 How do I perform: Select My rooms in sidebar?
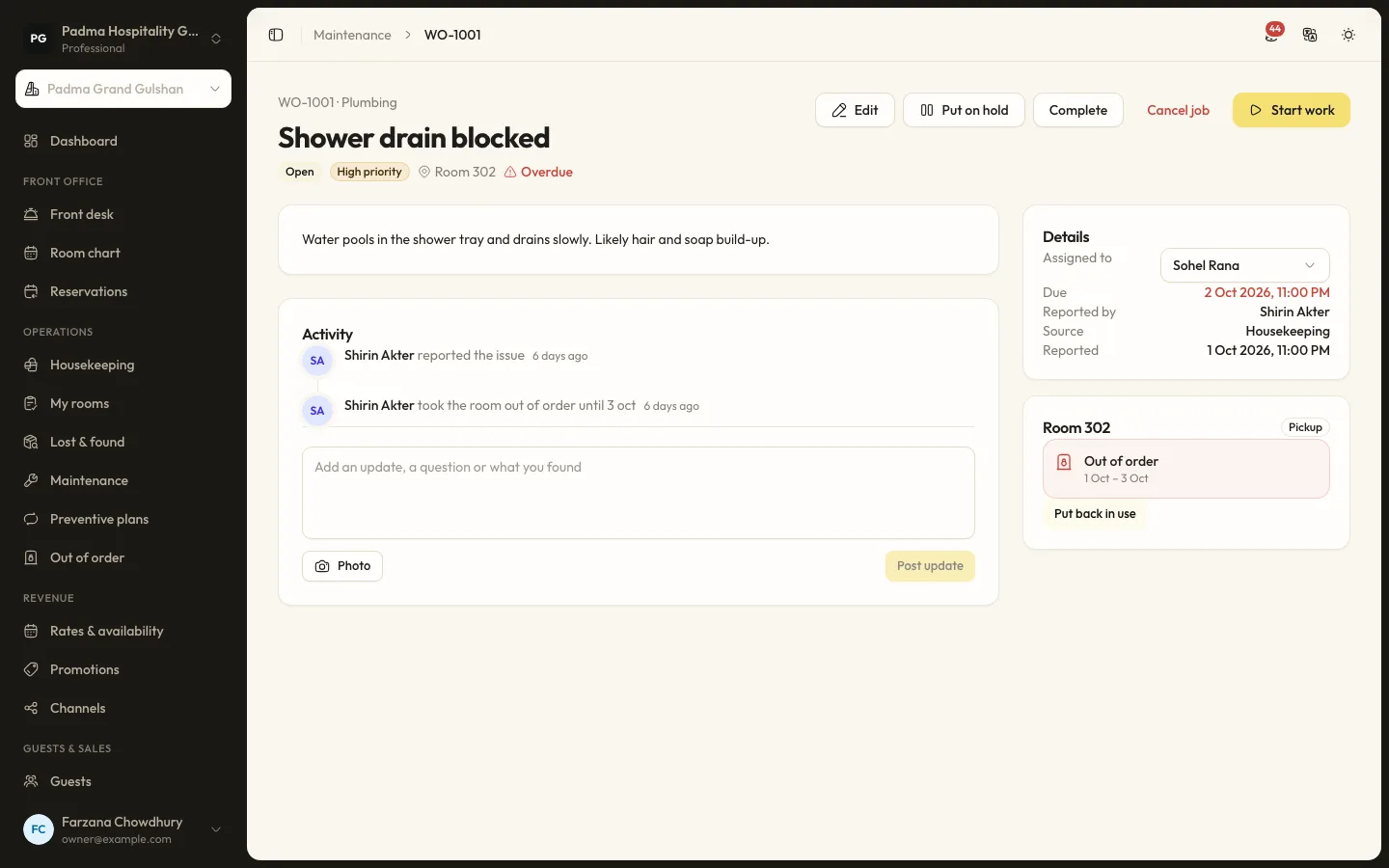click(x=123, y=403)
